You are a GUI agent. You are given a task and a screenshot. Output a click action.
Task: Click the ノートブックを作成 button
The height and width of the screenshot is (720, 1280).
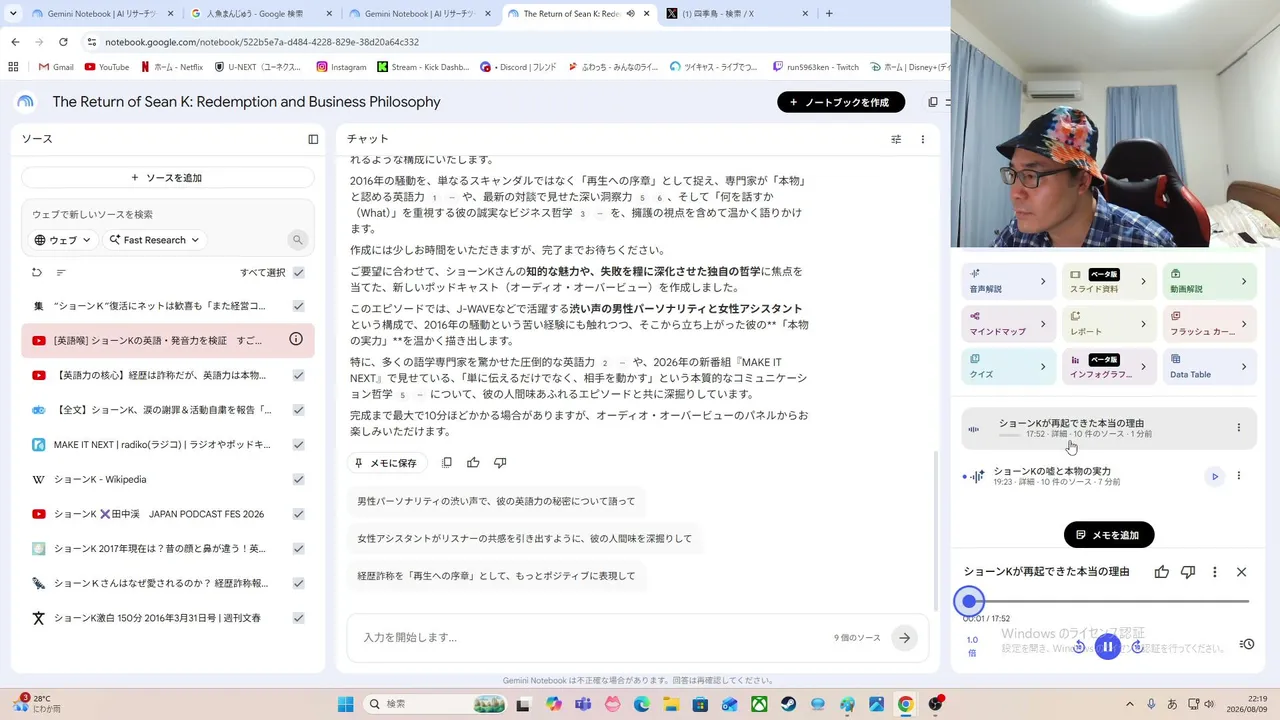841,102
